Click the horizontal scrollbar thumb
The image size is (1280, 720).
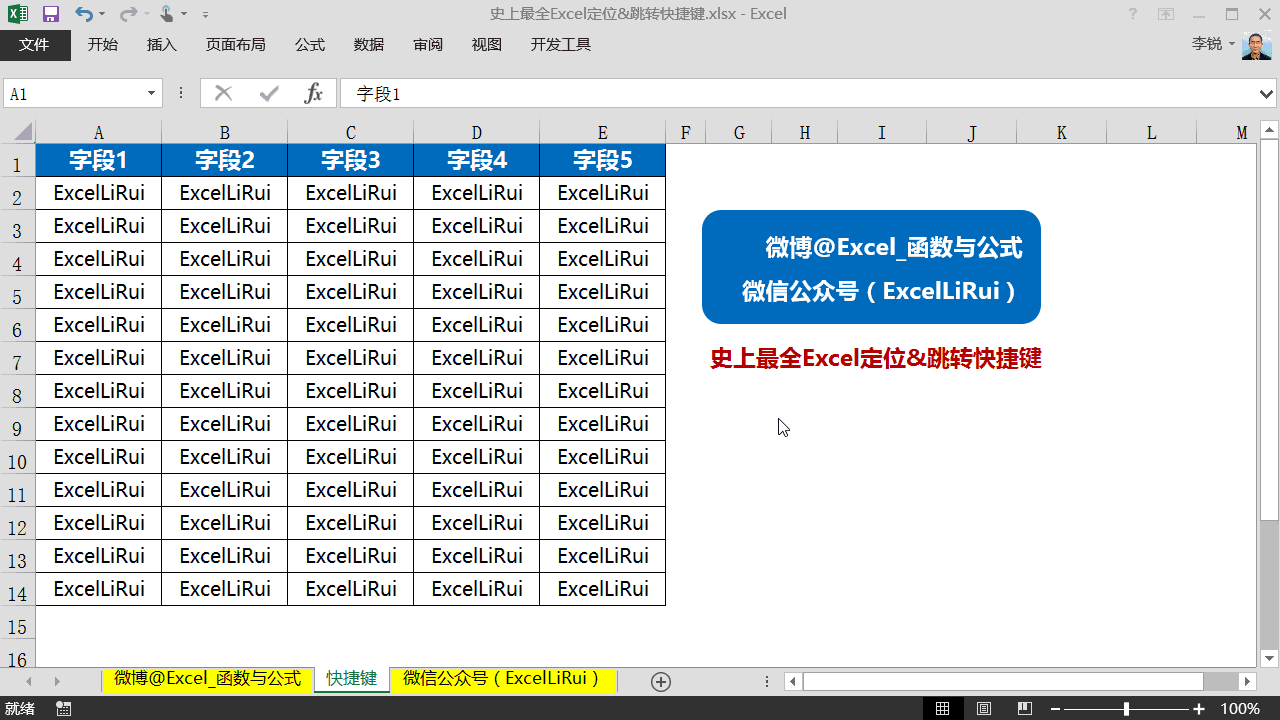(x=1003, y=681)
